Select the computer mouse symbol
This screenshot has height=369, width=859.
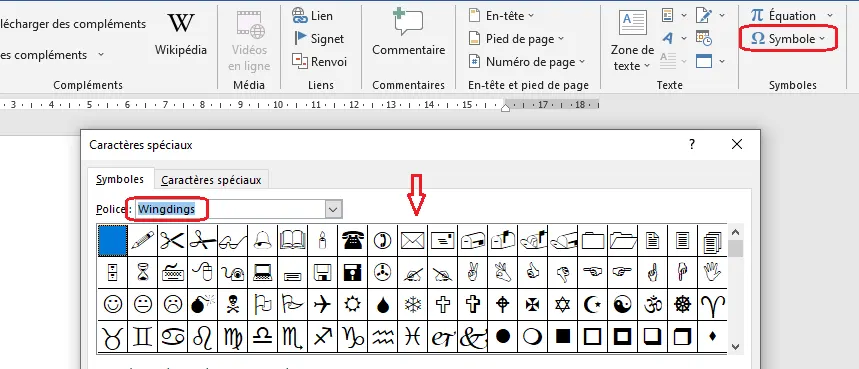pos(203,272)
